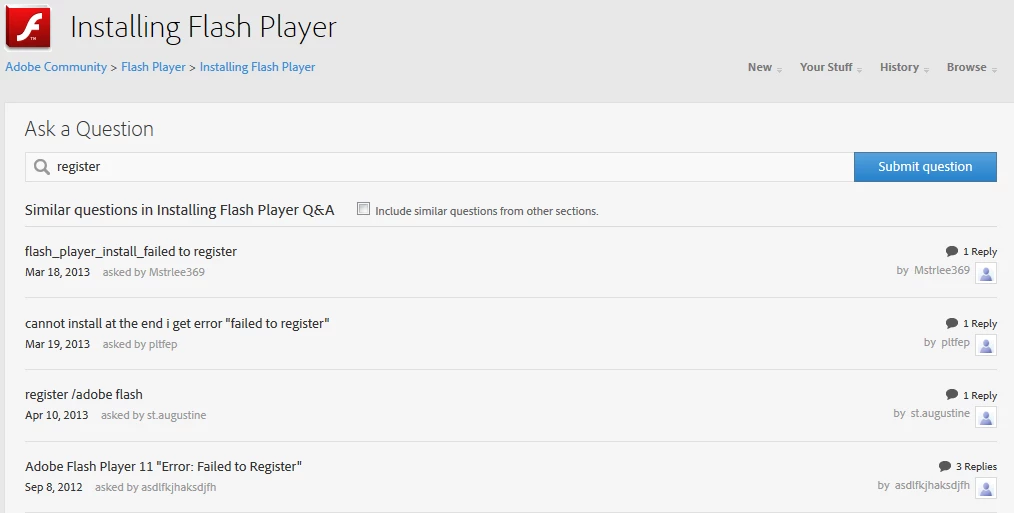The height and width of the screenshot is (513, 1014).
Task: Click the date Sep 8, 2012
Action: (54, 487)
